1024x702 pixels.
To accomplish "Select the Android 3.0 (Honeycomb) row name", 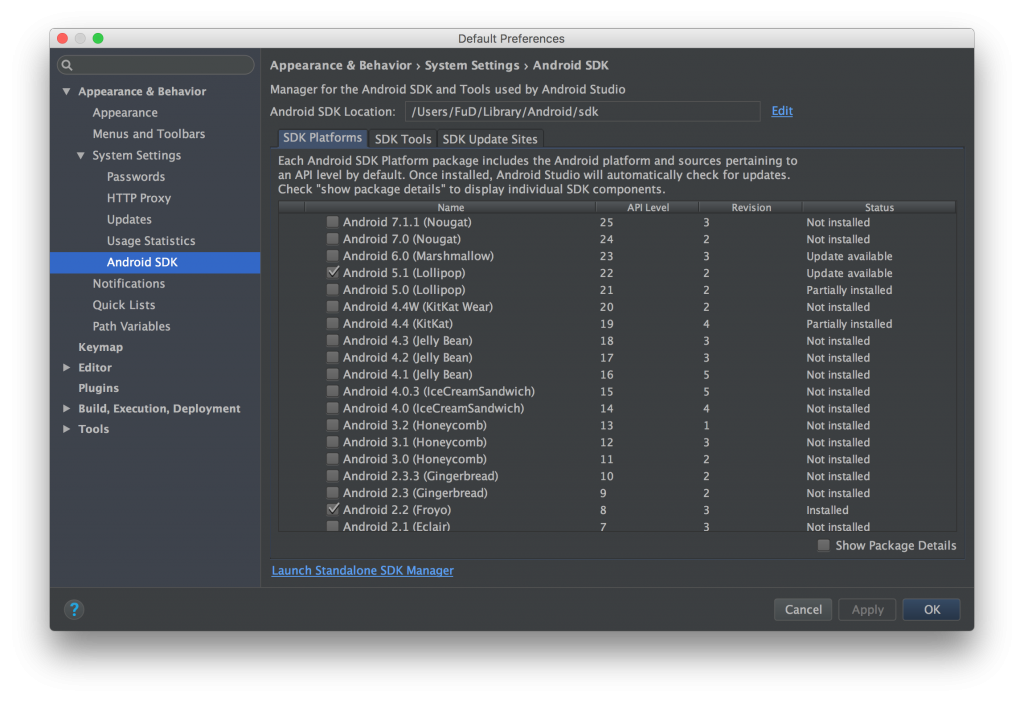I will [415, 459].
